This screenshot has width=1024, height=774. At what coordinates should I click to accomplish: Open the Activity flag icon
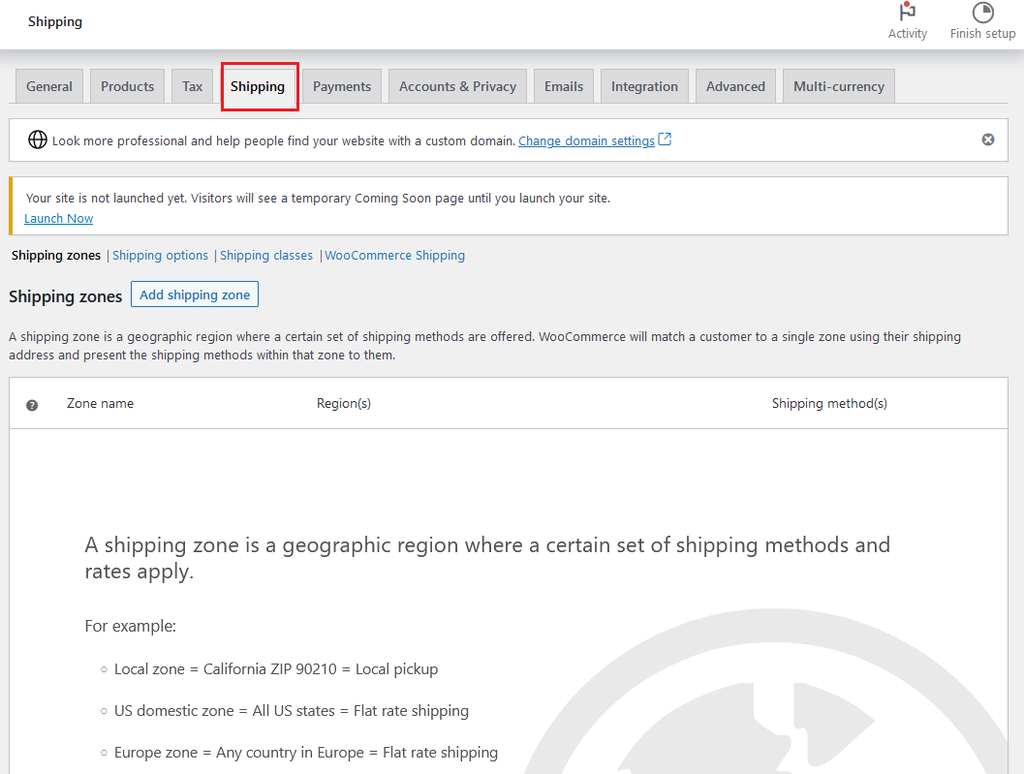pyautogui.click(x=907, y=13)
